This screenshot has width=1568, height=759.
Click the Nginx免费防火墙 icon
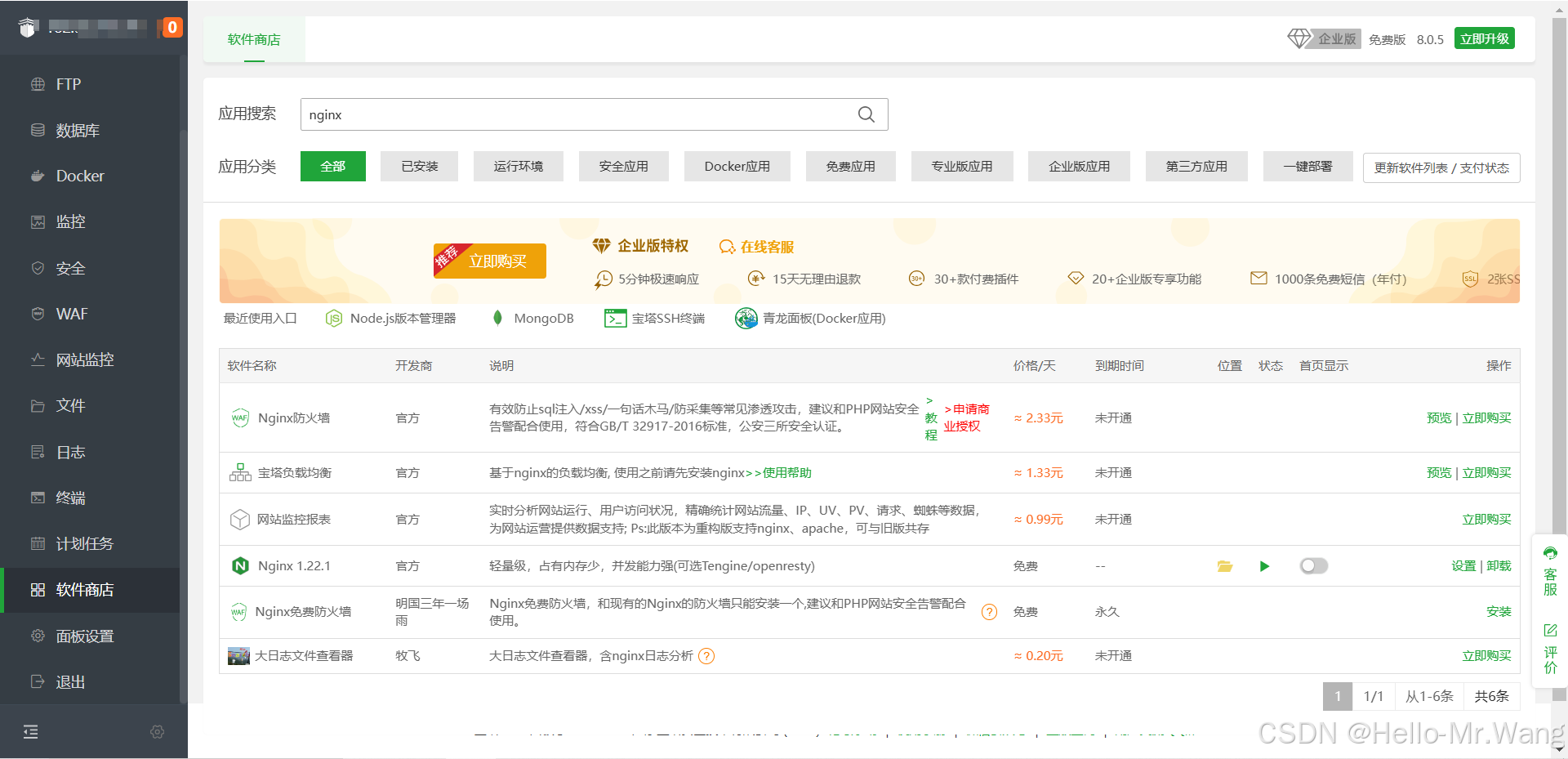(x=238, y=611)
